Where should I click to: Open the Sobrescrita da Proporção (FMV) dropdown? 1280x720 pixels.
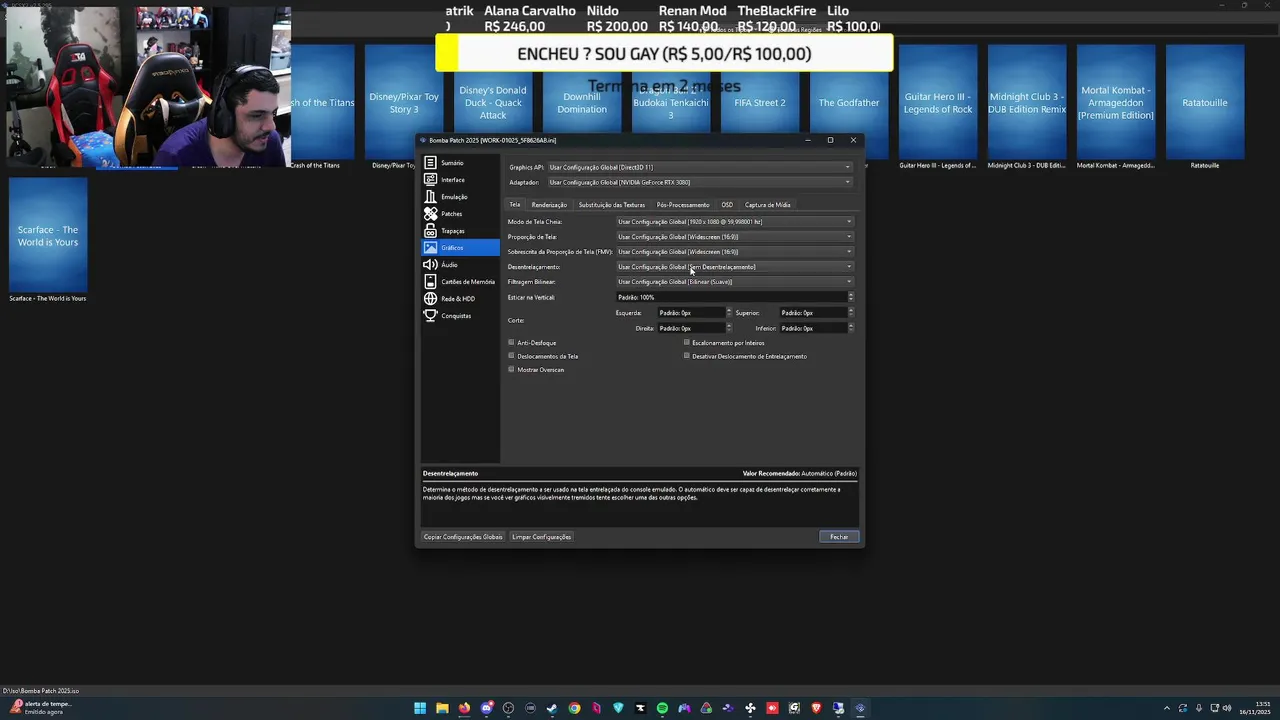click(735, 251)
